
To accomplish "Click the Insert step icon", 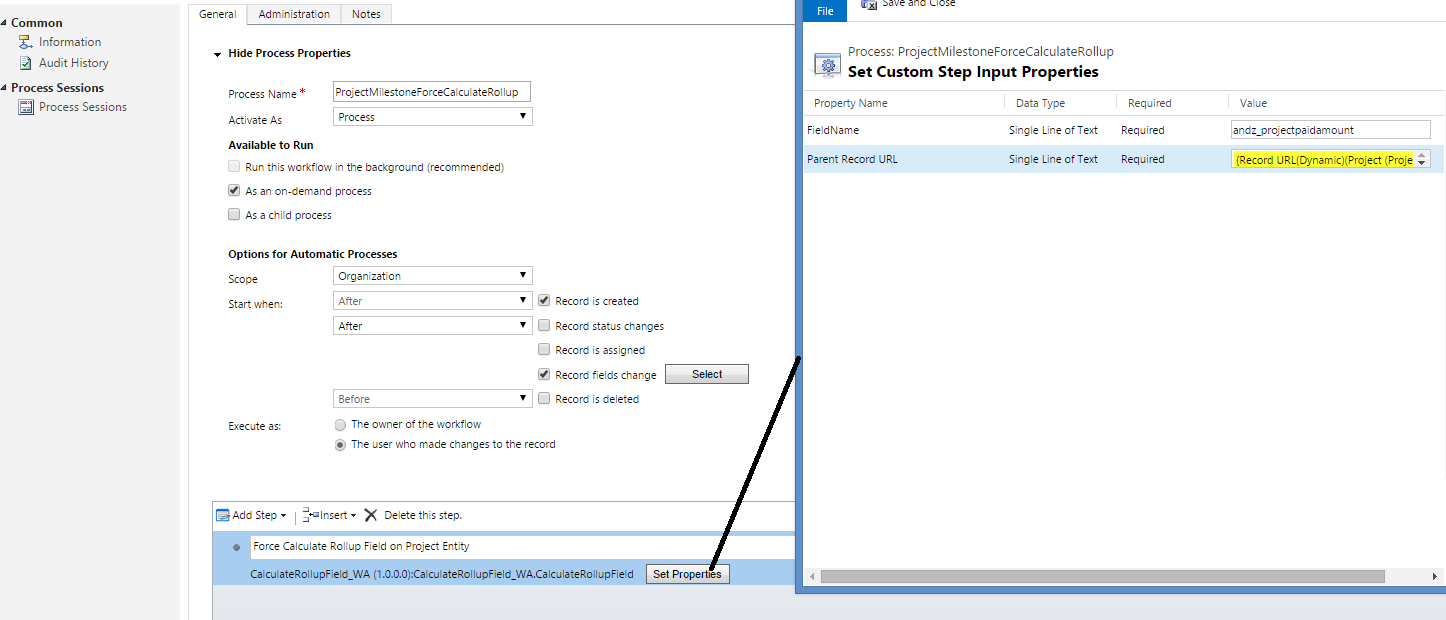I will click(310, 515).
